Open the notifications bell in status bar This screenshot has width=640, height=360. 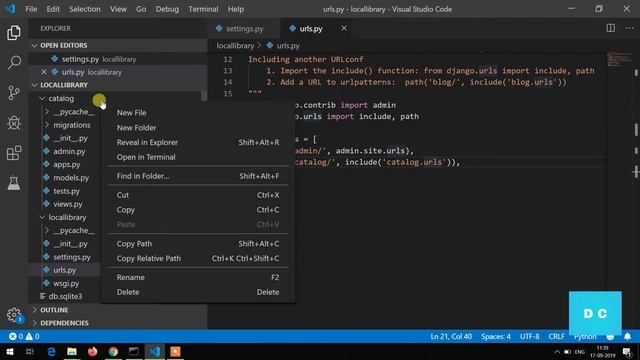coord(627,336)
